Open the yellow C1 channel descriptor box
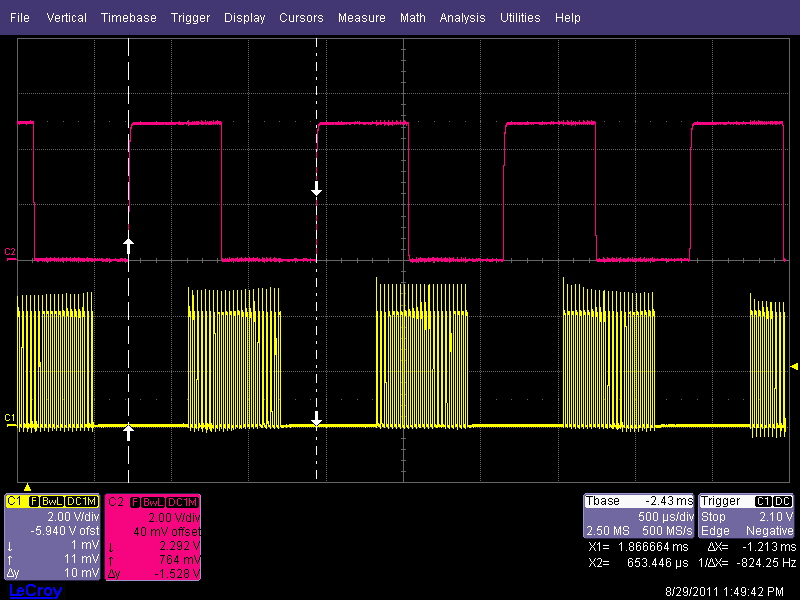The height and width of the screenshot is (600, 800). pyautogui.click(x=53, y=536)
